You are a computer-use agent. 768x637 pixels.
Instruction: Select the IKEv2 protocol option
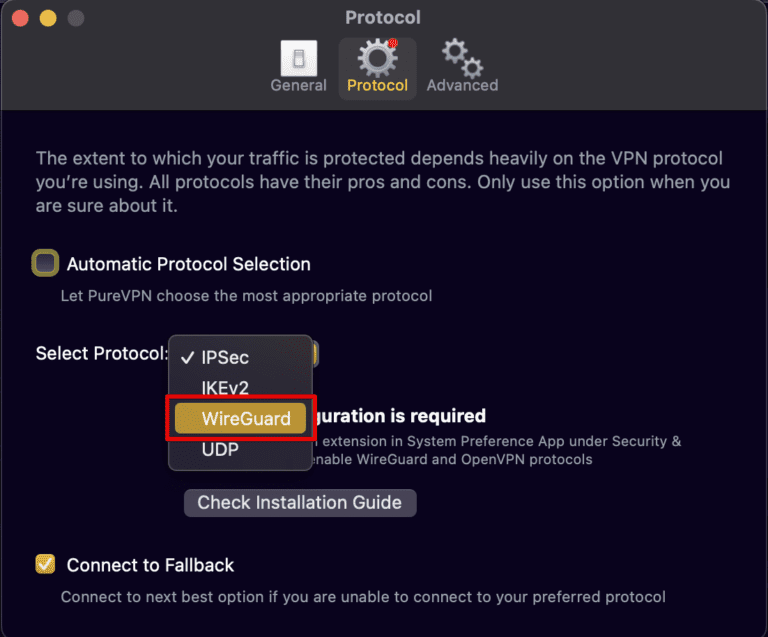coord(225,387)
